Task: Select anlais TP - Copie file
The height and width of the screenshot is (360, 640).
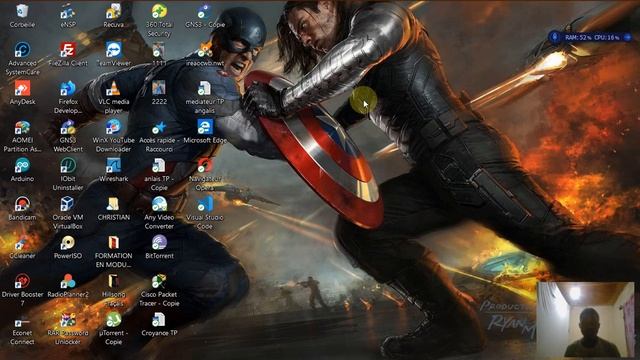Action: [x=159, y=165]
